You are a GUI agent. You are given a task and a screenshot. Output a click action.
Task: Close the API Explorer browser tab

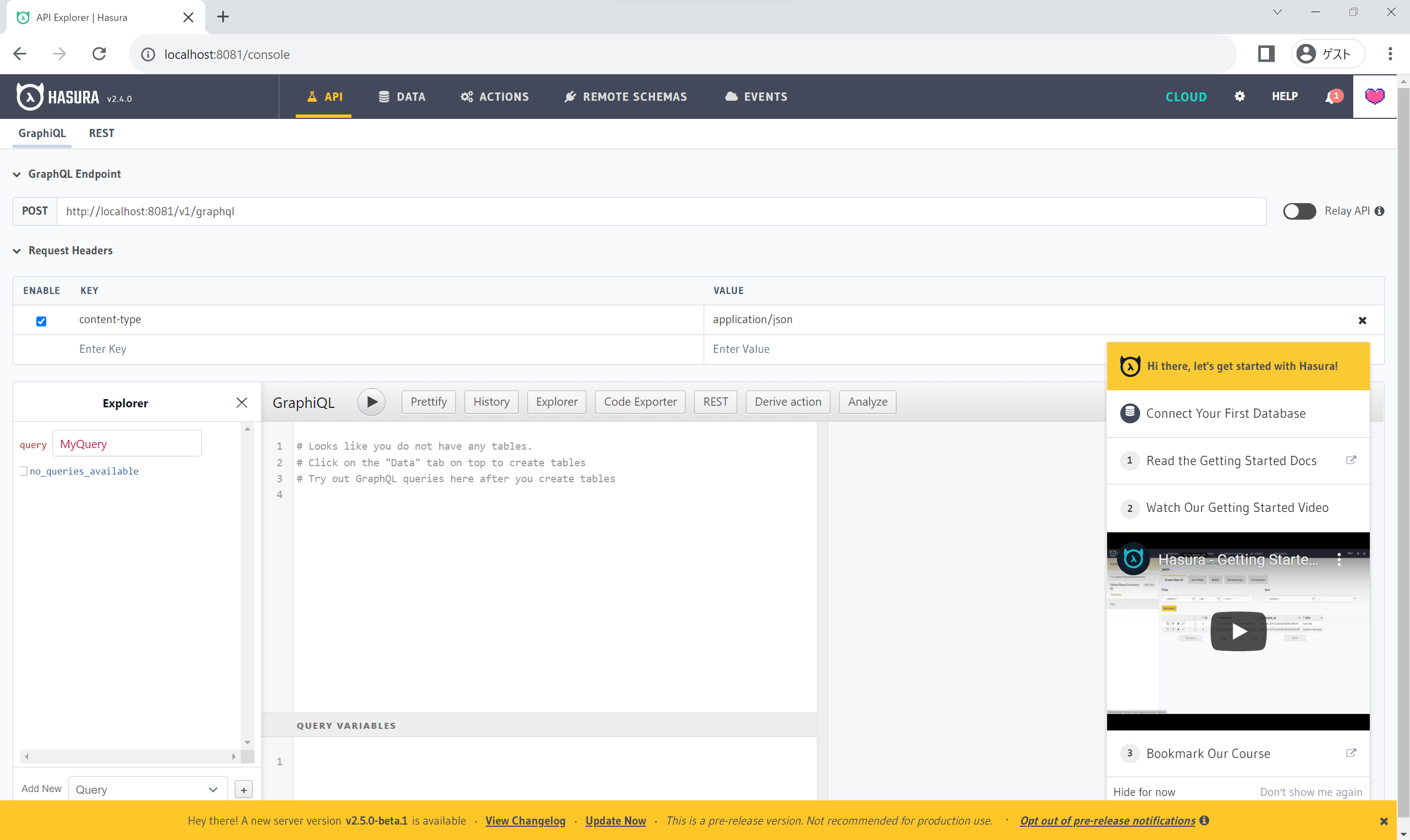pos(188,18)
